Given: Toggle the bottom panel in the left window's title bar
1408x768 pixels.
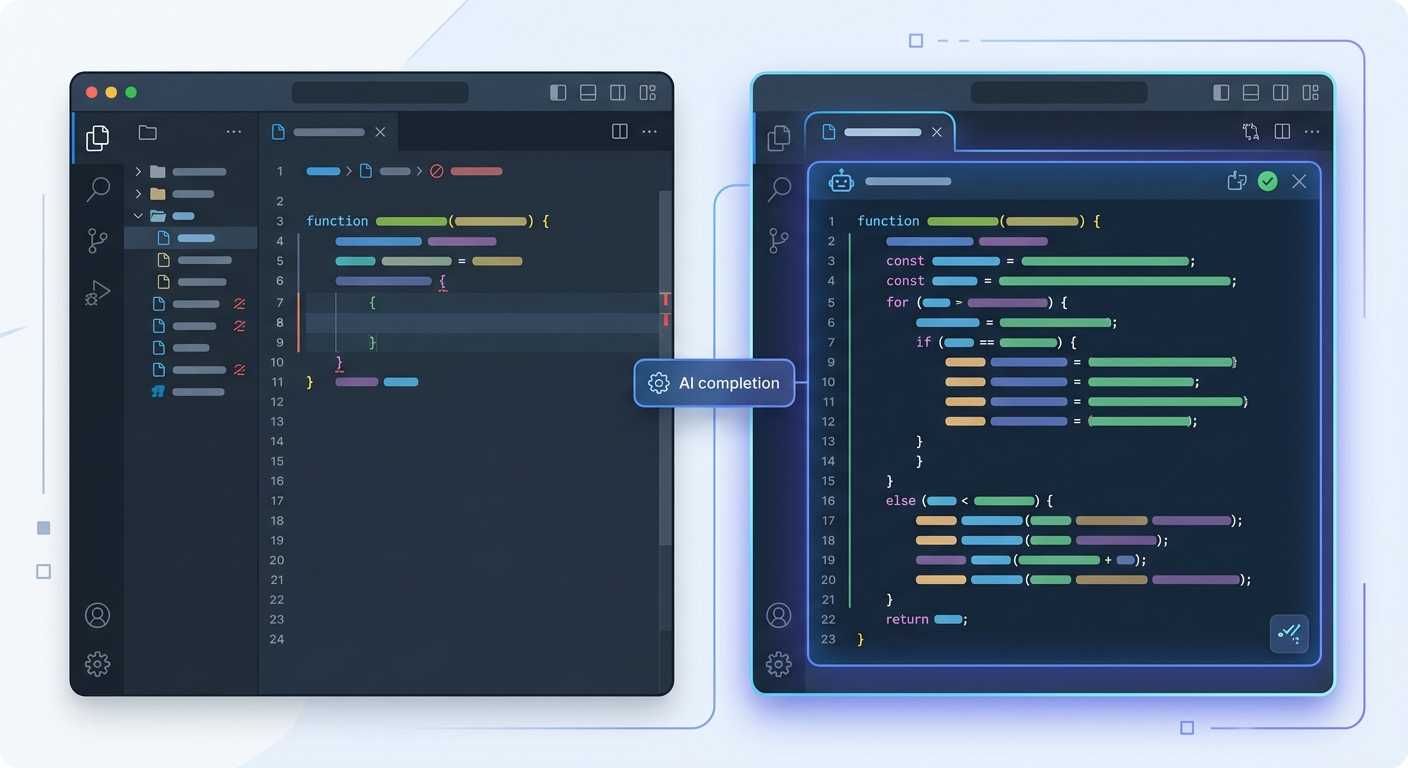Looking at the screenshot, I should (588, 93).
